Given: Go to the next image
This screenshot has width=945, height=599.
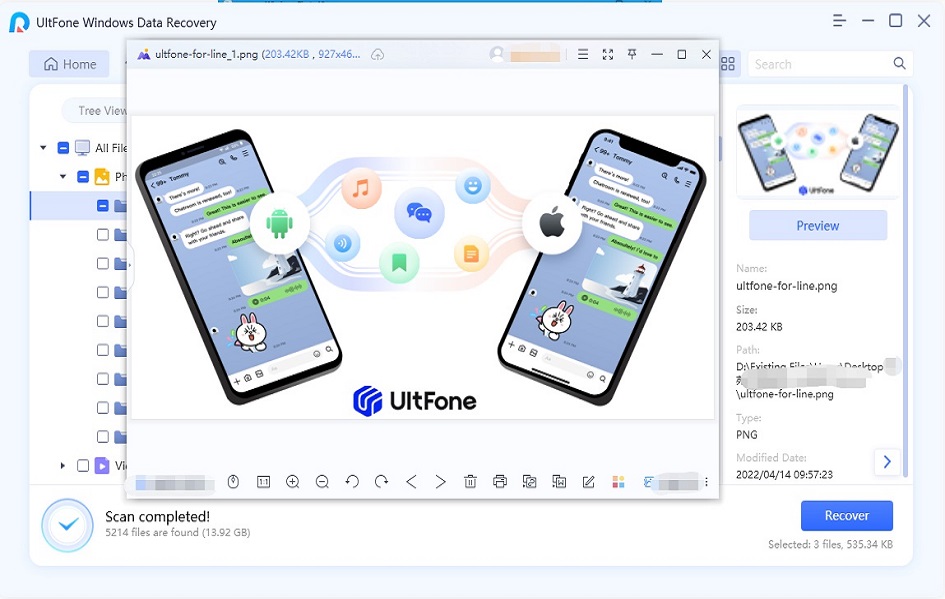Looking at the screenshot, I should [x=441, y=481].
